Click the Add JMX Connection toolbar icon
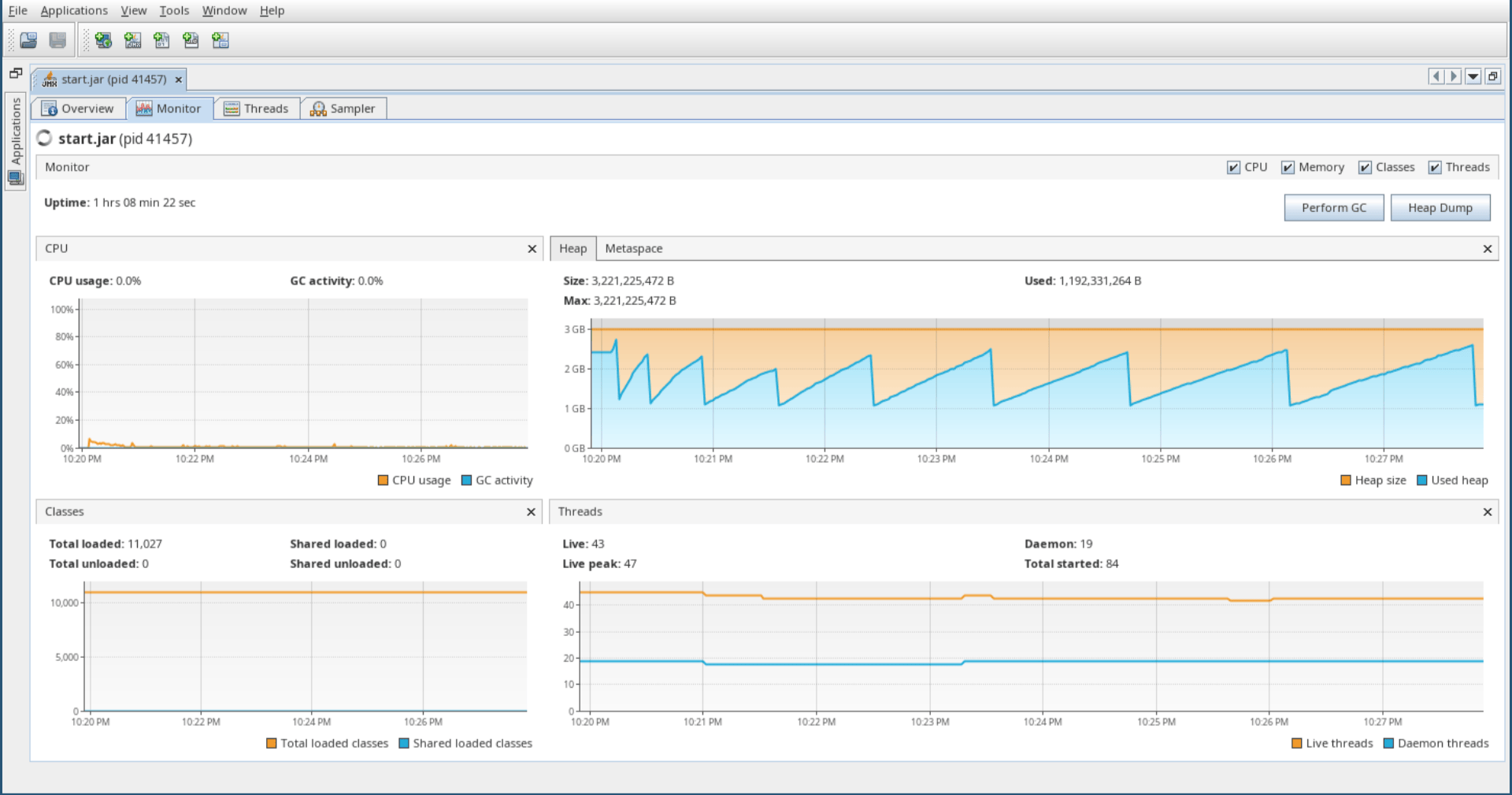Image resolution: width=1512 pixels, height=795 pixels. tap(132, 40)
